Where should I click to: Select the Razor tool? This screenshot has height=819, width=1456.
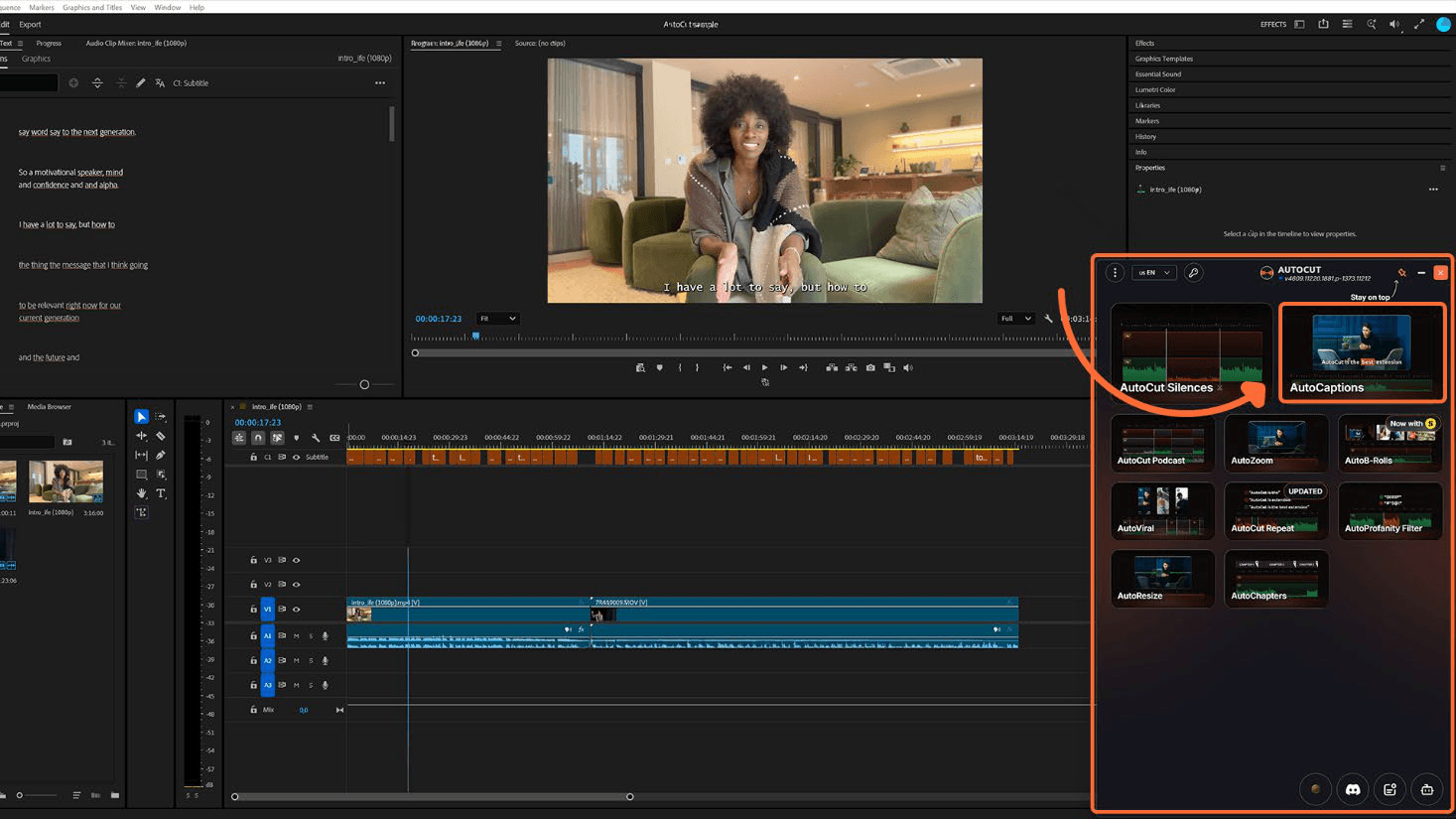161,436
